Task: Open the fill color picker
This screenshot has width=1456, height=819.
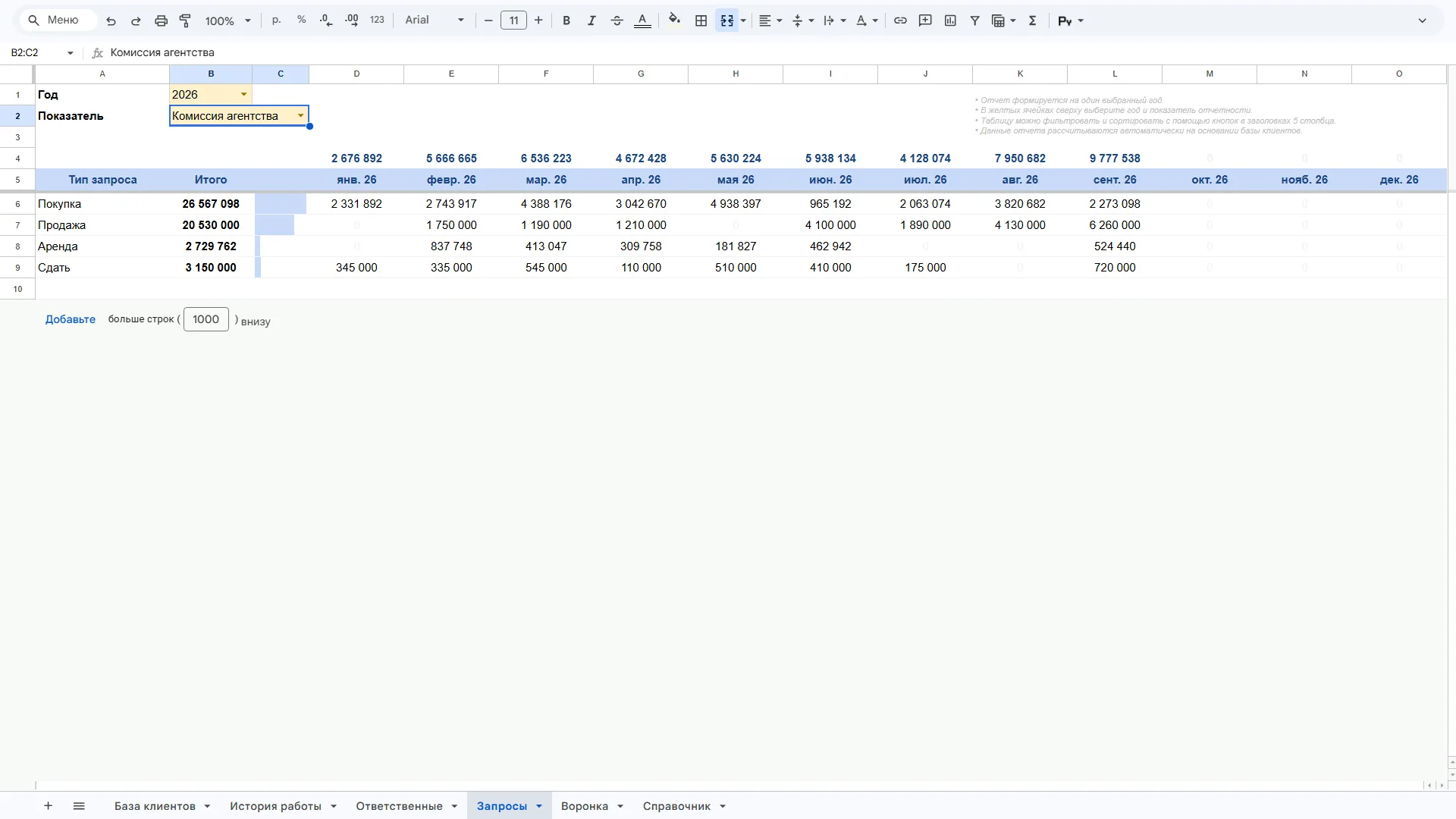Action: [674, 20]
